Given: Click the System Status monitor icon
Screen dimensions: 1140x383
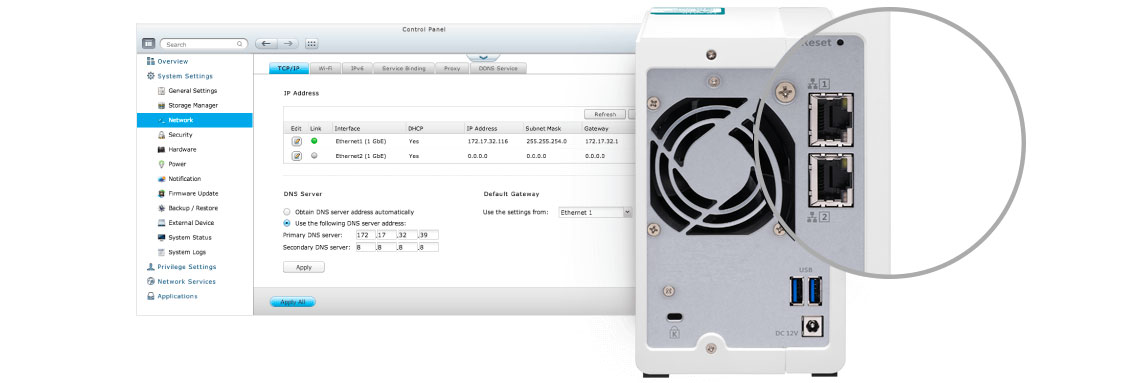Looking at the screenshot, I should click(161, 238).
